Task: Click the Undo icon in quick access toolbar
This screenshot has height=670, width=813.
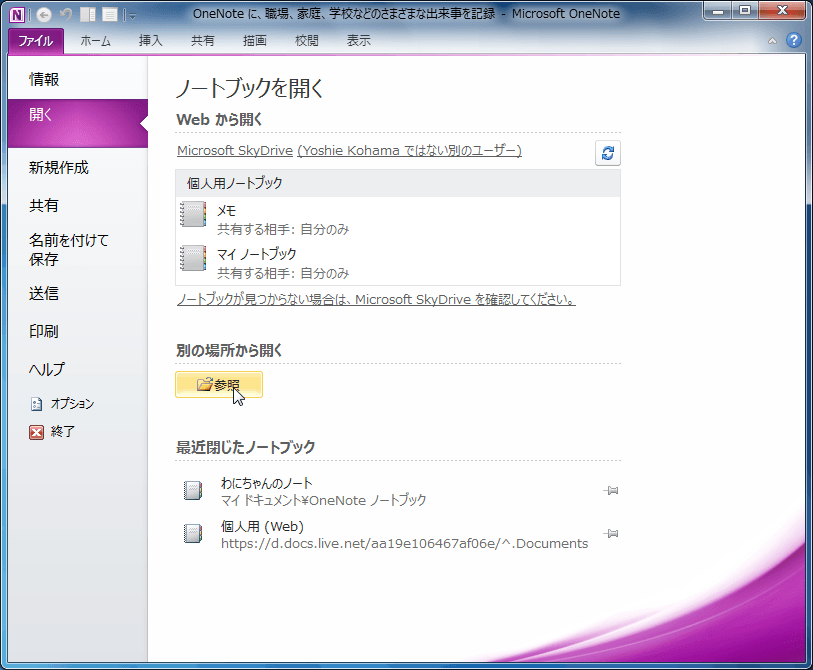Action: pyautogui.click(x=65, y=15)
